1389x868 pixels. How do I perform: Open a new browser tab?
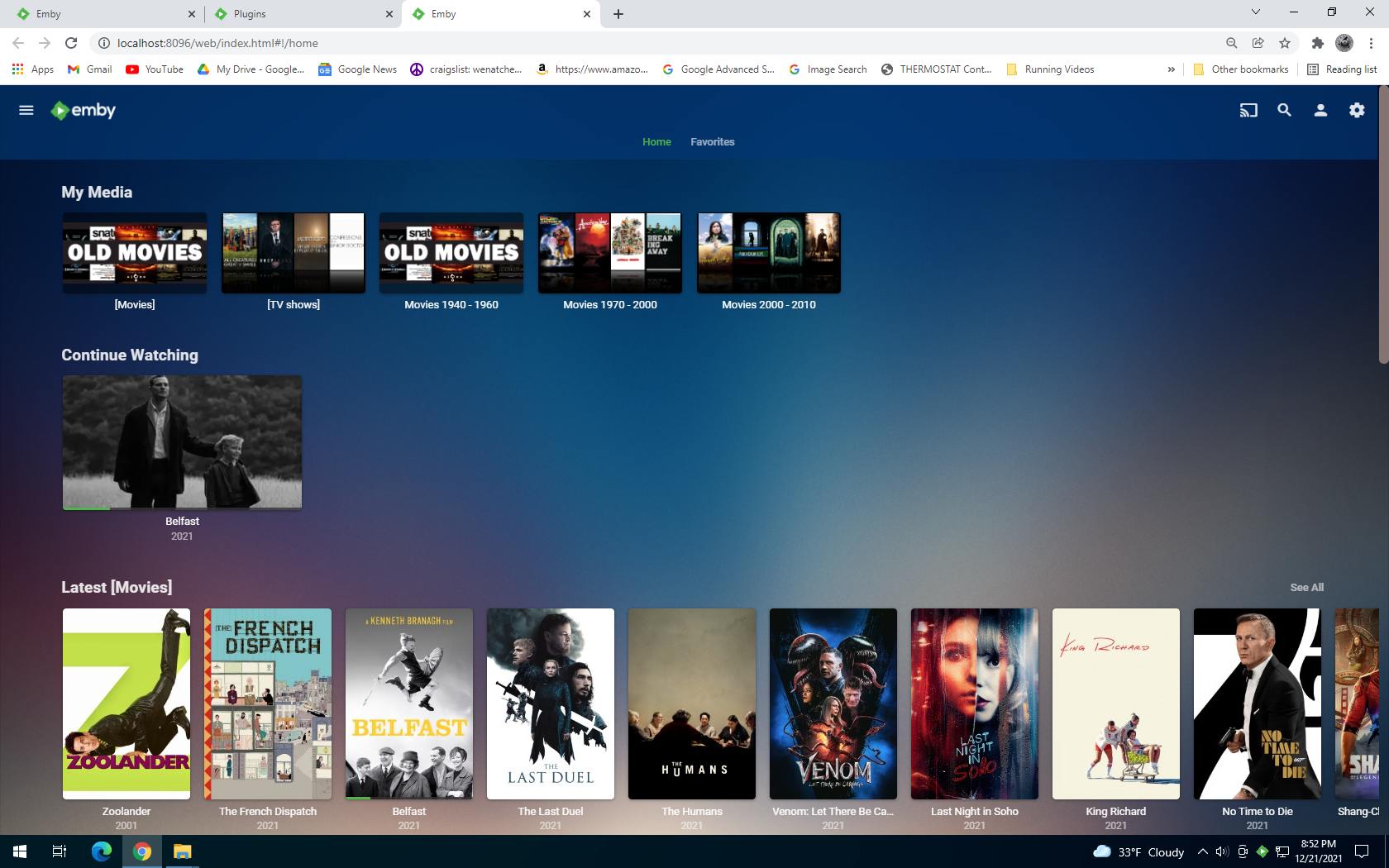tap(618, 14)
